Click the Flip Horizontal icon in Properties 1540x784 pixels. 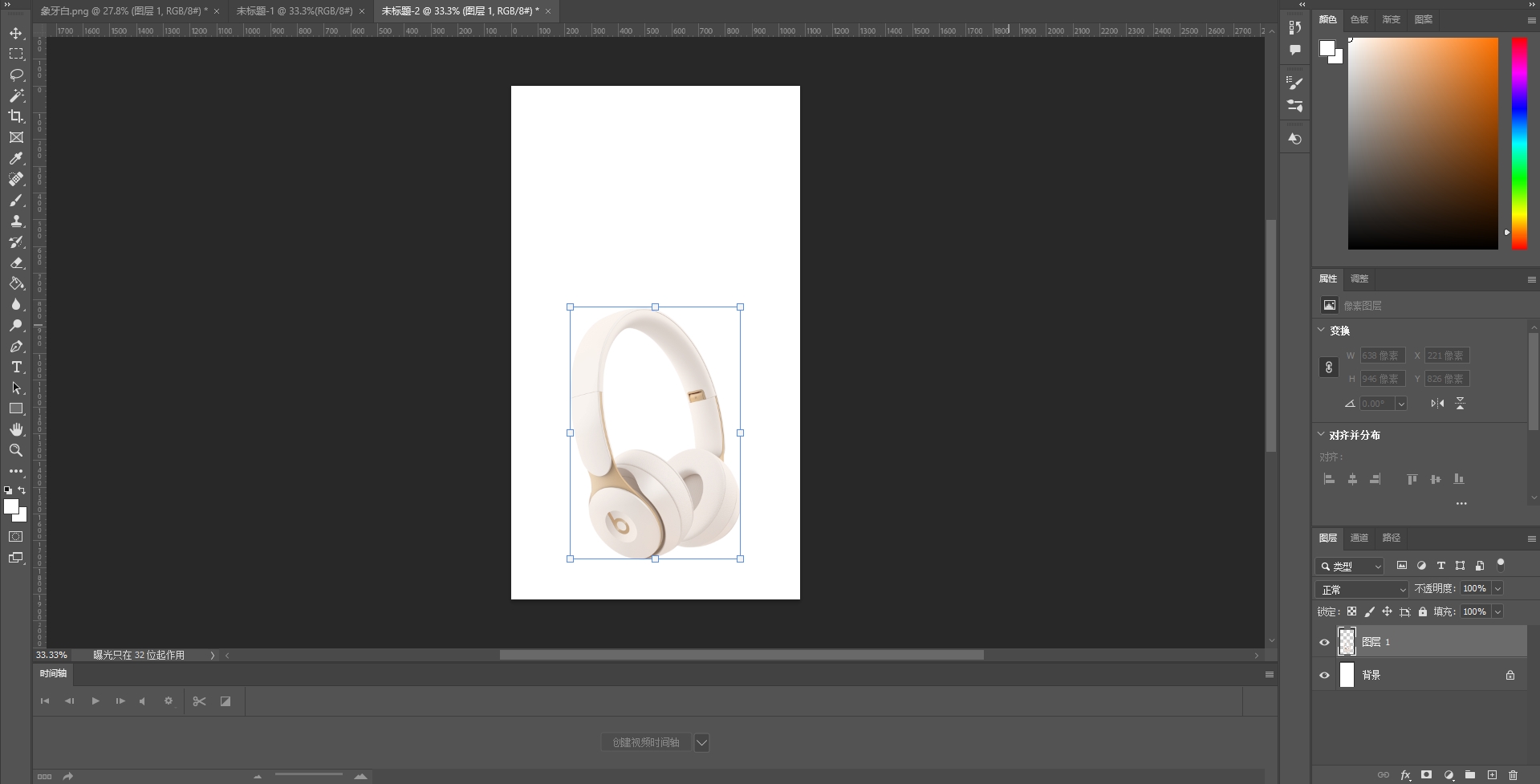tap(1437, 404)
